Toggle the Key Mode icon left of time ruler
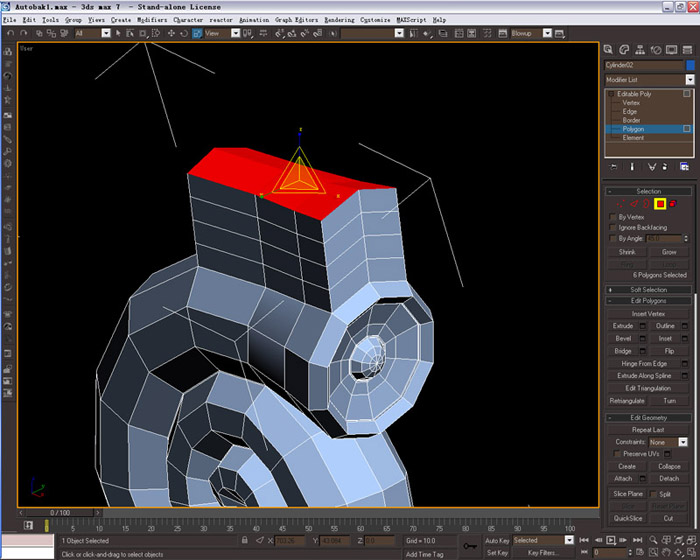Viewport: 700px width, 560px height. 28,526
